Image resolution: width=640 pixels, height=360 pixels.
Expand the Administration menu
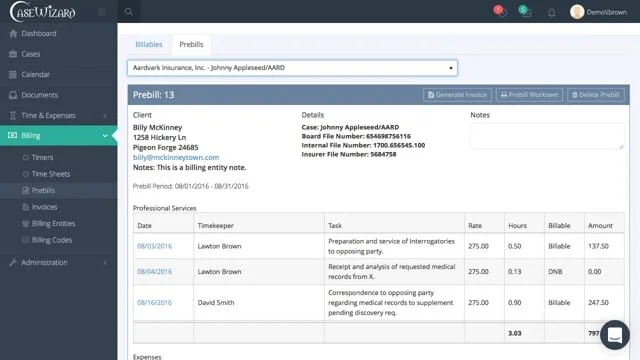pos(58,262)
